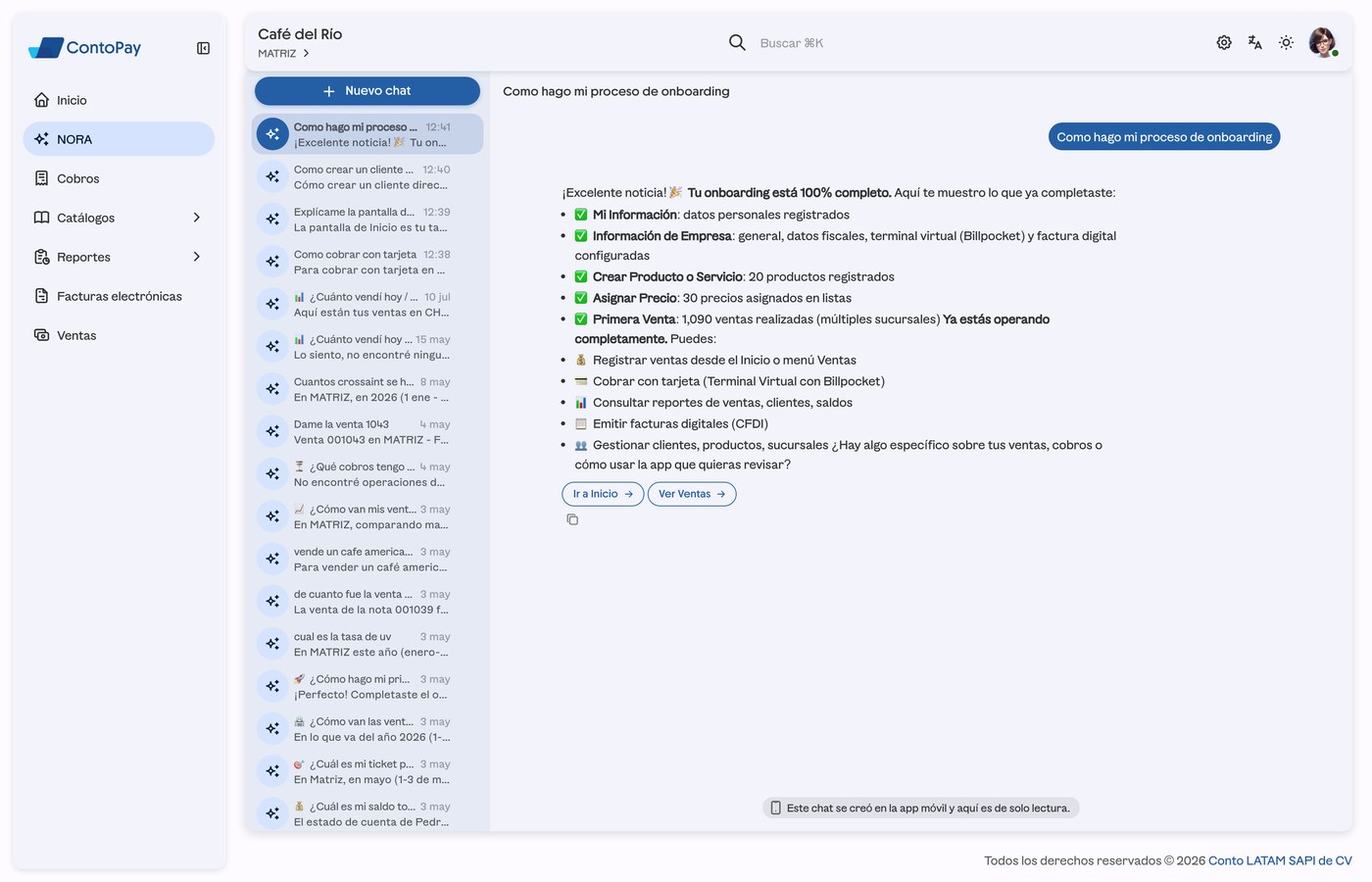Click the Ver Ventas button
This screenshot has height=882, width=1372.
(x=692, y=494)
